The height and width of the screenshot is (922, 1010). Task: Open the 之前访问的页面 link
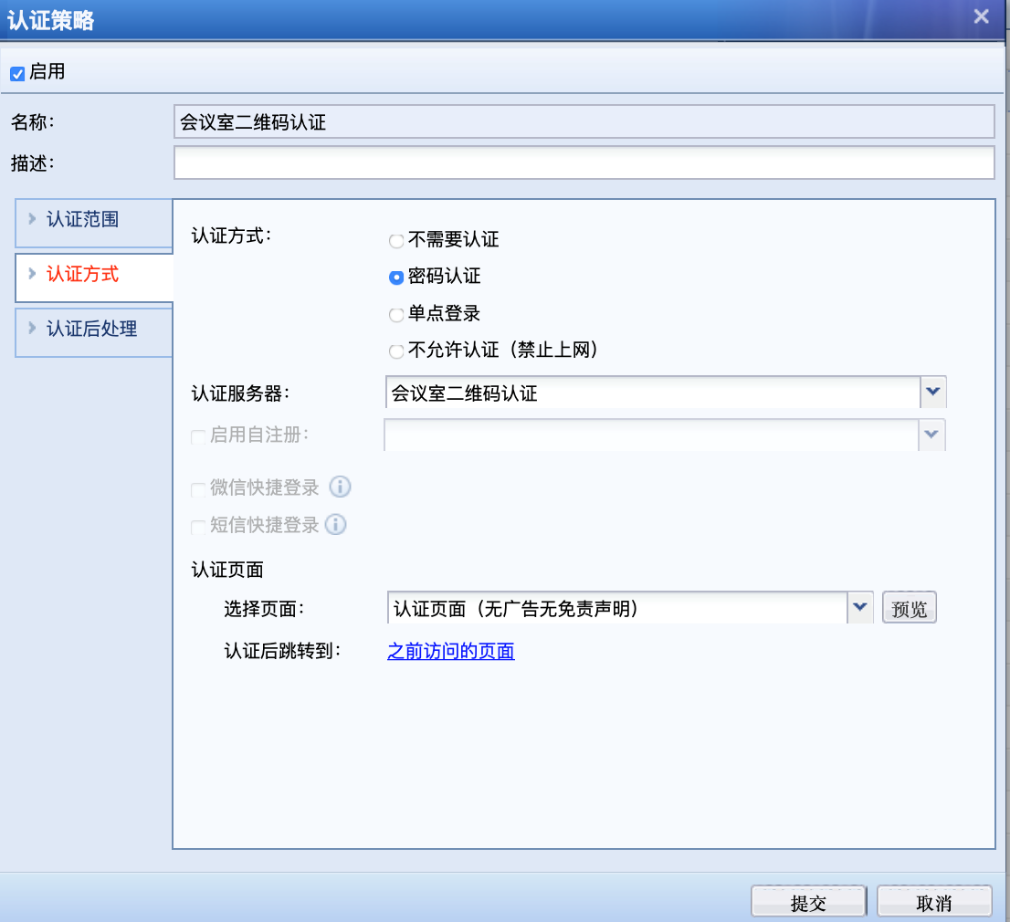[451, 651]
